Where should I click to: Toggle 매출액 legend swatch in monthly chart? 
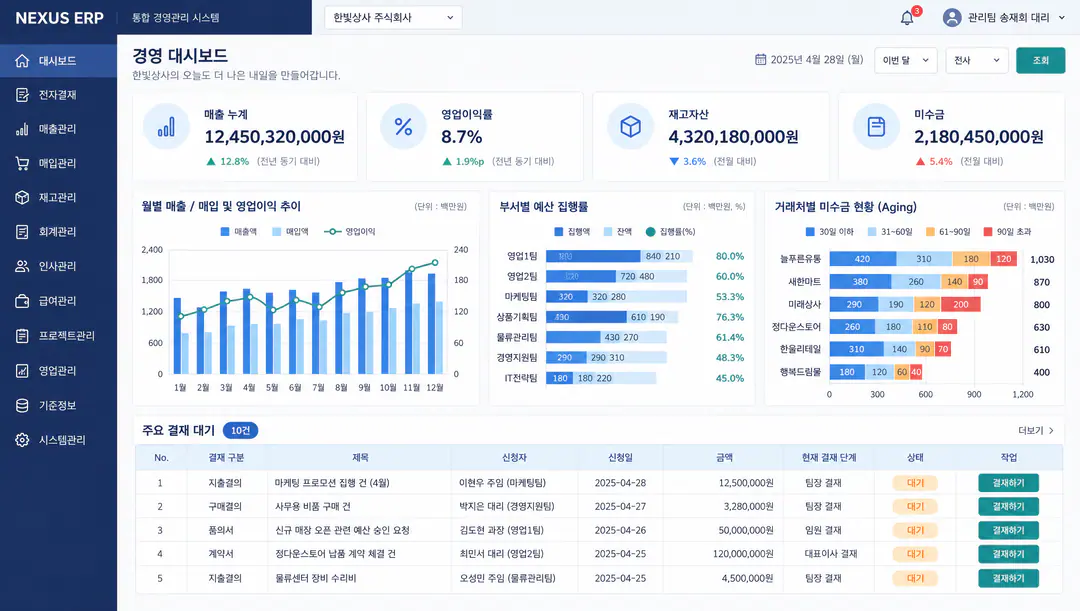225,232
